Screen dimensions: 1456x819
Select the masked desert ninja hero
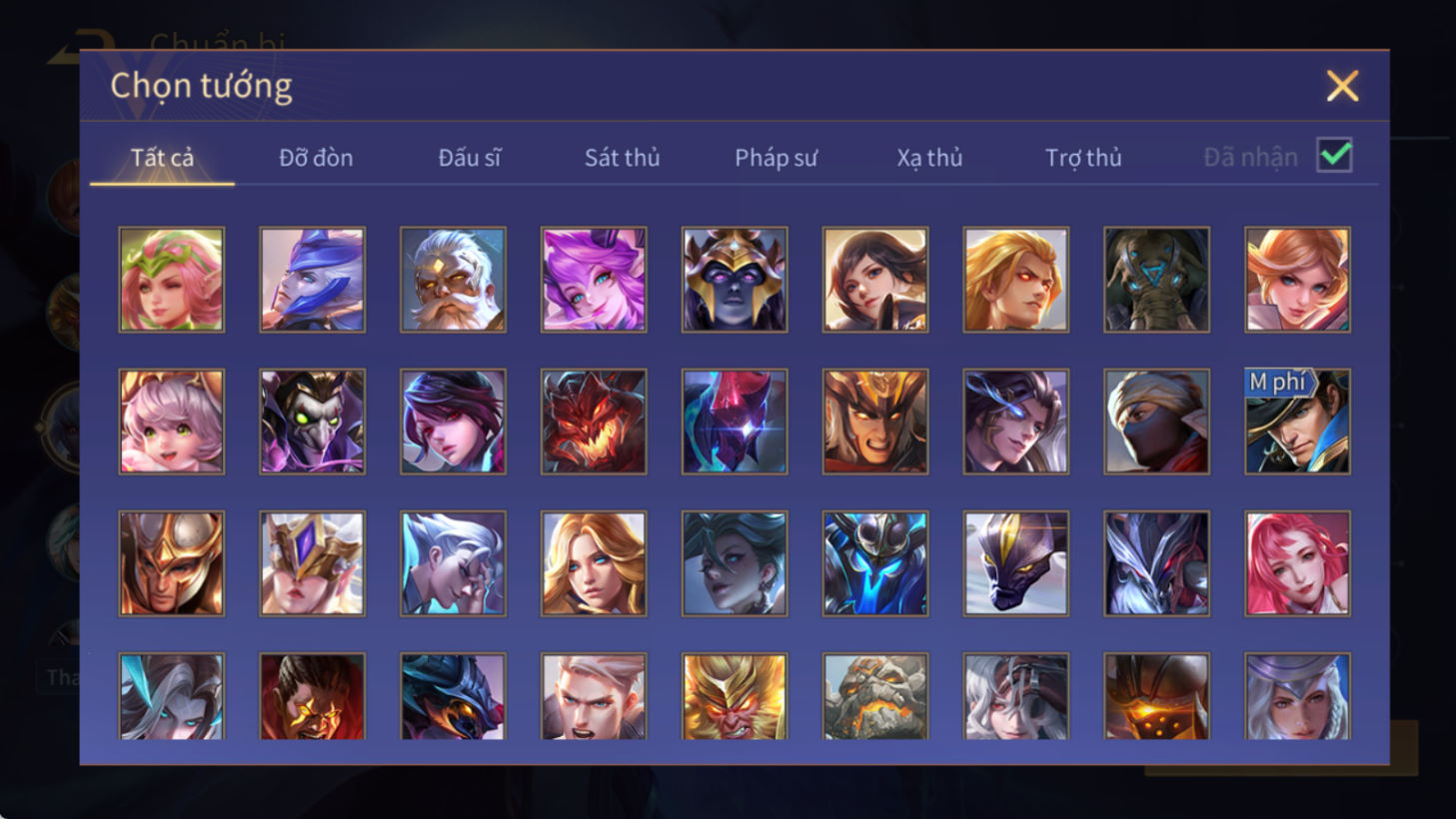click(1156, 421)
